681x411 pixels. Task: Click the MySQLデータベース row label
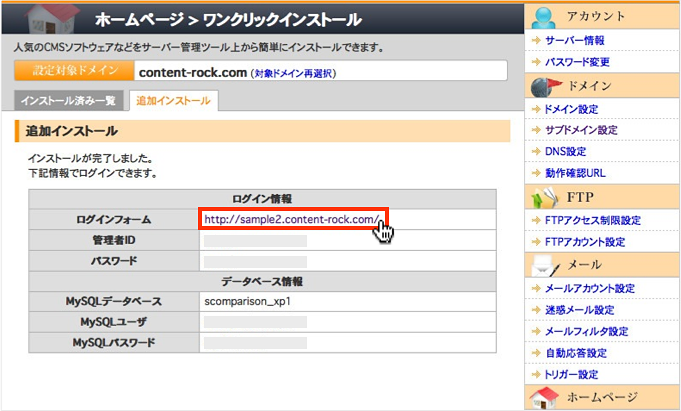click(114, 301)
